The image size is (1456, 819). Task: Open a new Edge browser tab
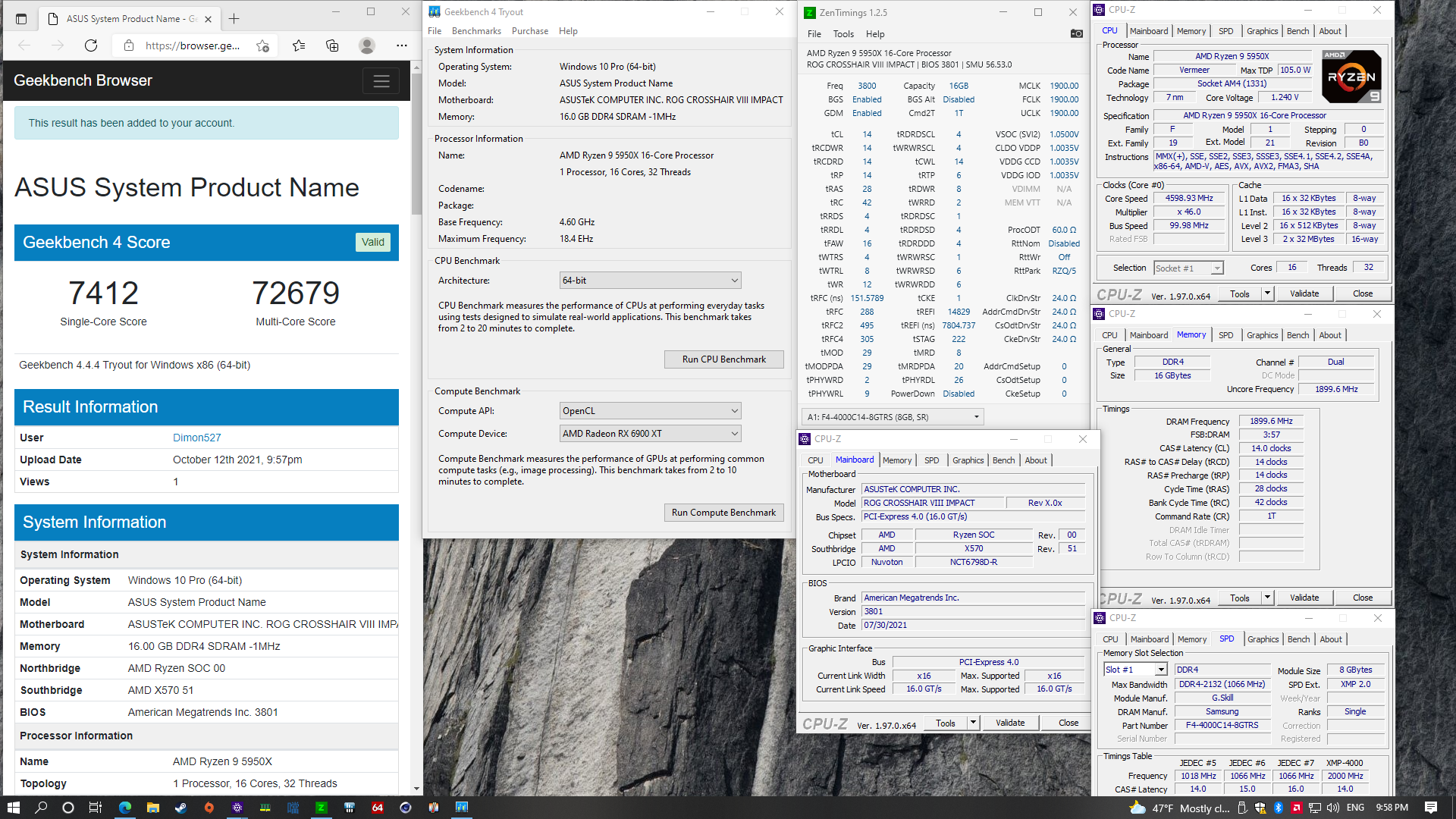[x=234, y=18]
